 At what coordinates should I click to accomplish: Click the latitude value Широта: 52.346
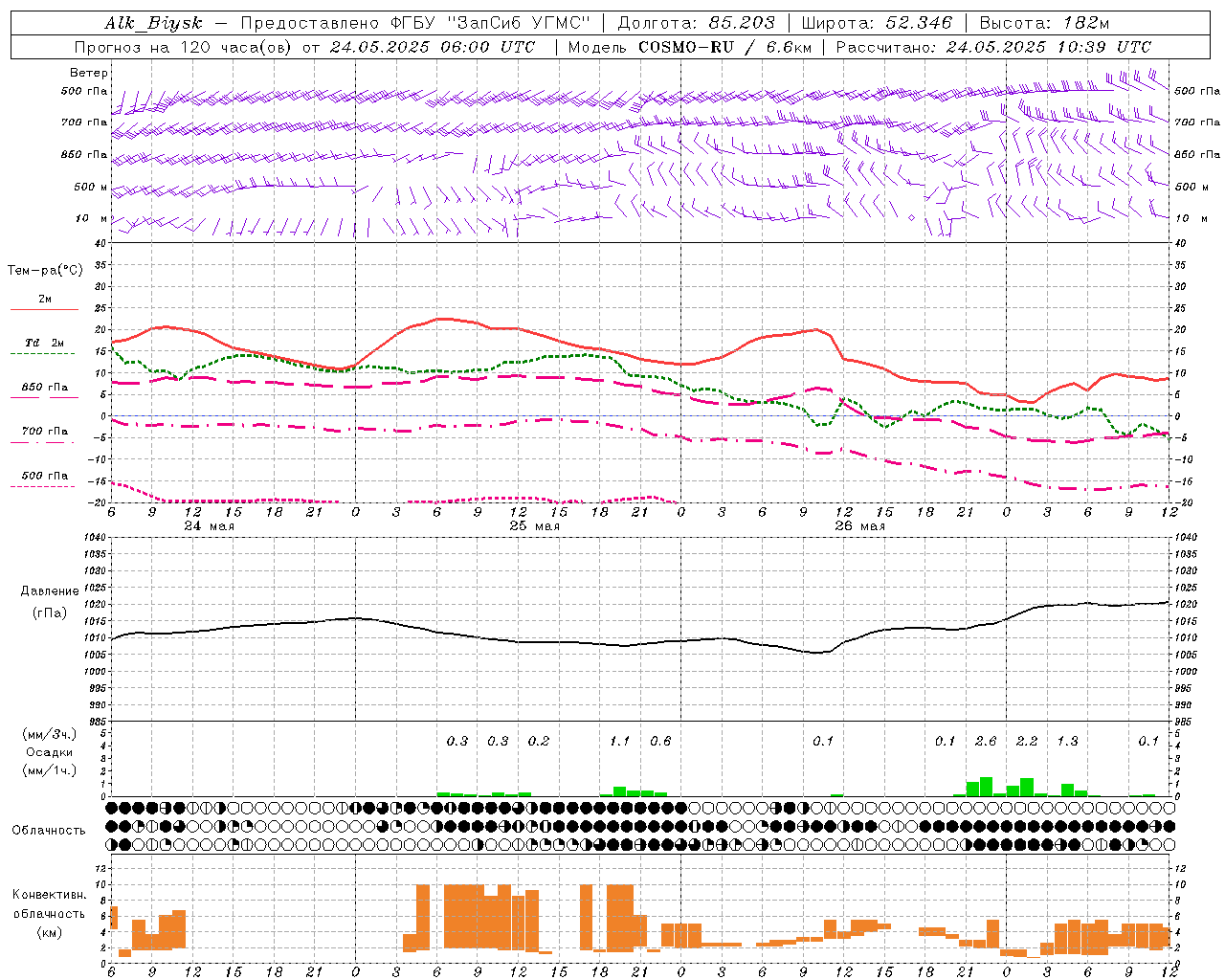[877, 23]
